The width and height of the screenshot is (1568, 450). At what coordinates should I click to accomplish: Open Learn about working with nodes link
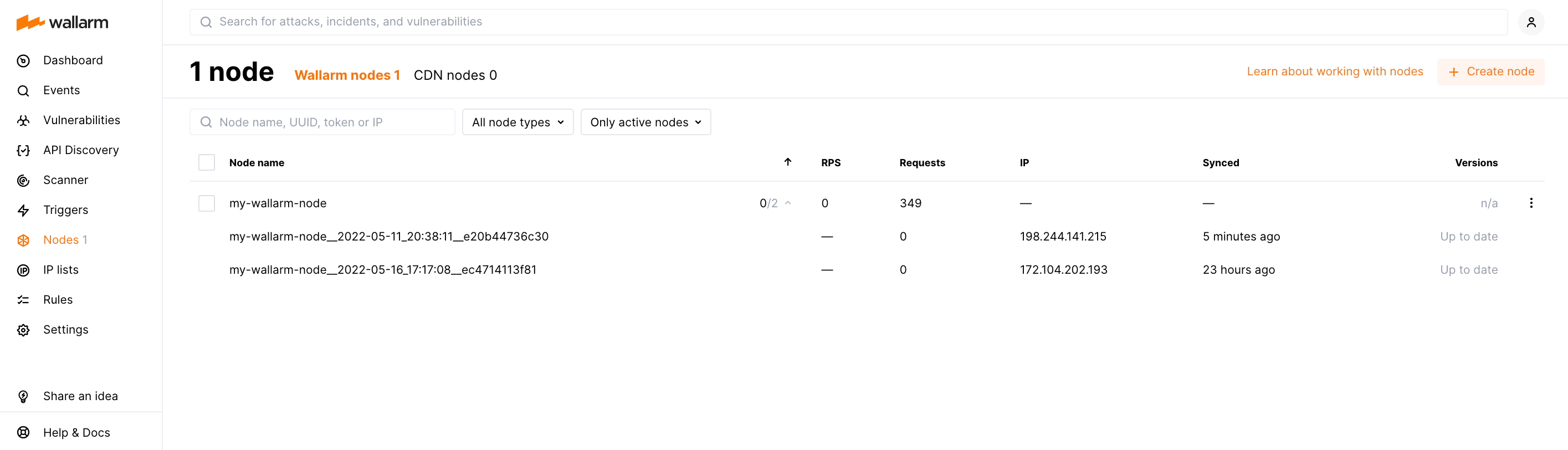click(x=1335, y=72)
